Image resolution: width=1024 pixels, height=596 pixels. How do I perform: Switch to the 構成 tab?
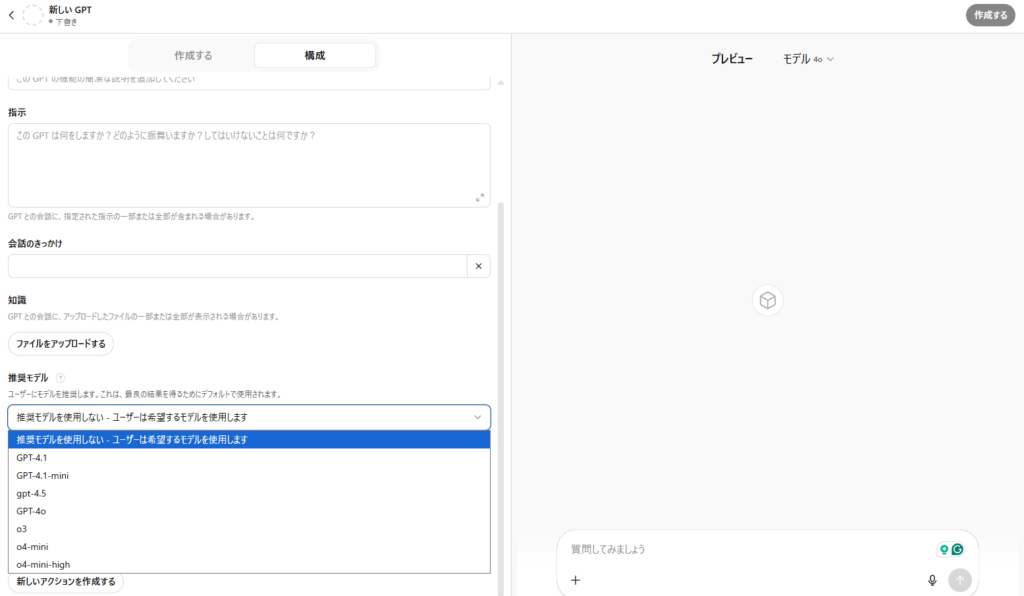point(315,55)
